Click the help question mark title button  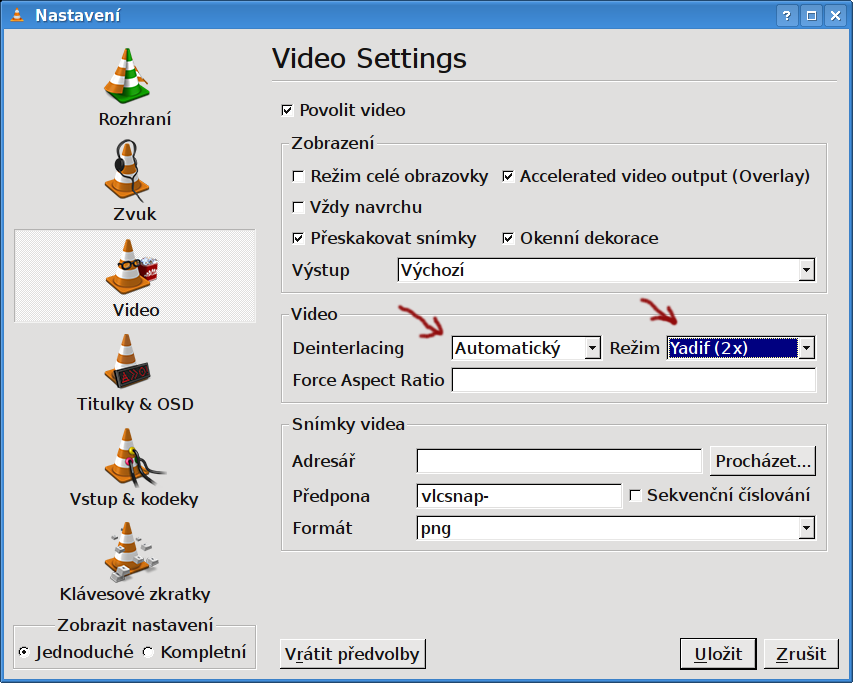pyautogui.click(x=787, y=15)
